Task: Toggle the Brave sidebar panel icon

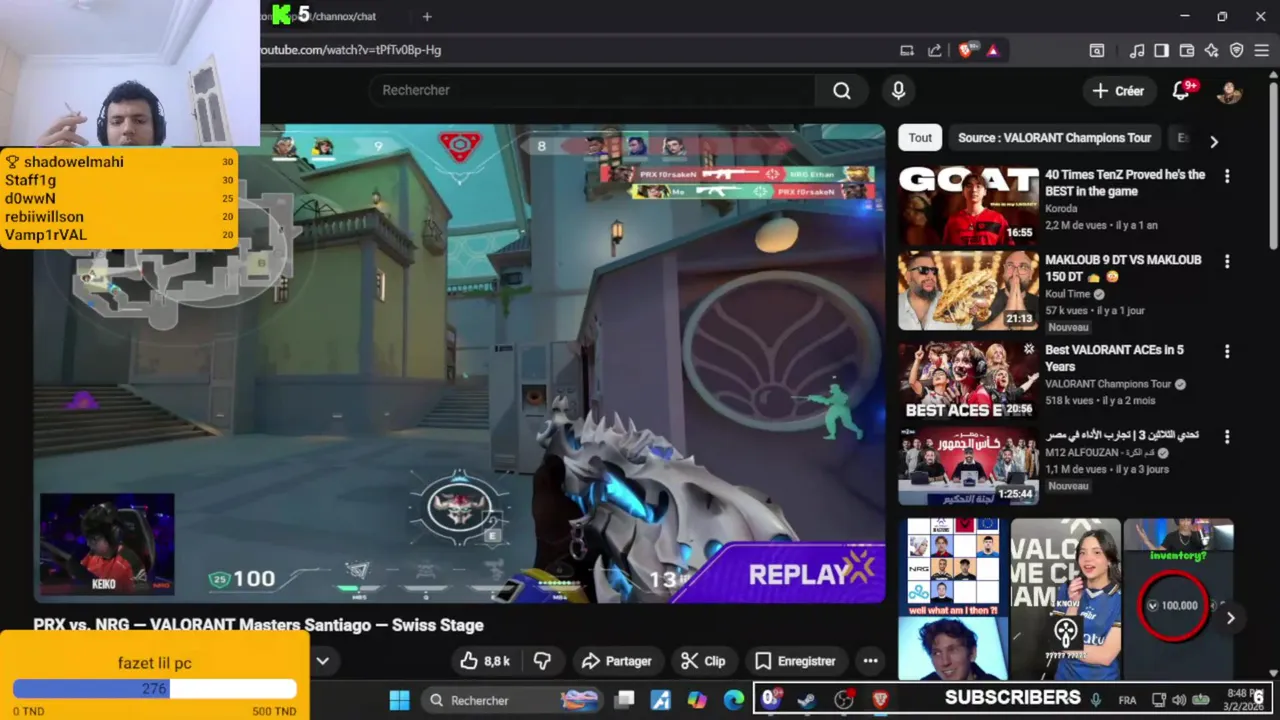Action: coord(1161,50)
